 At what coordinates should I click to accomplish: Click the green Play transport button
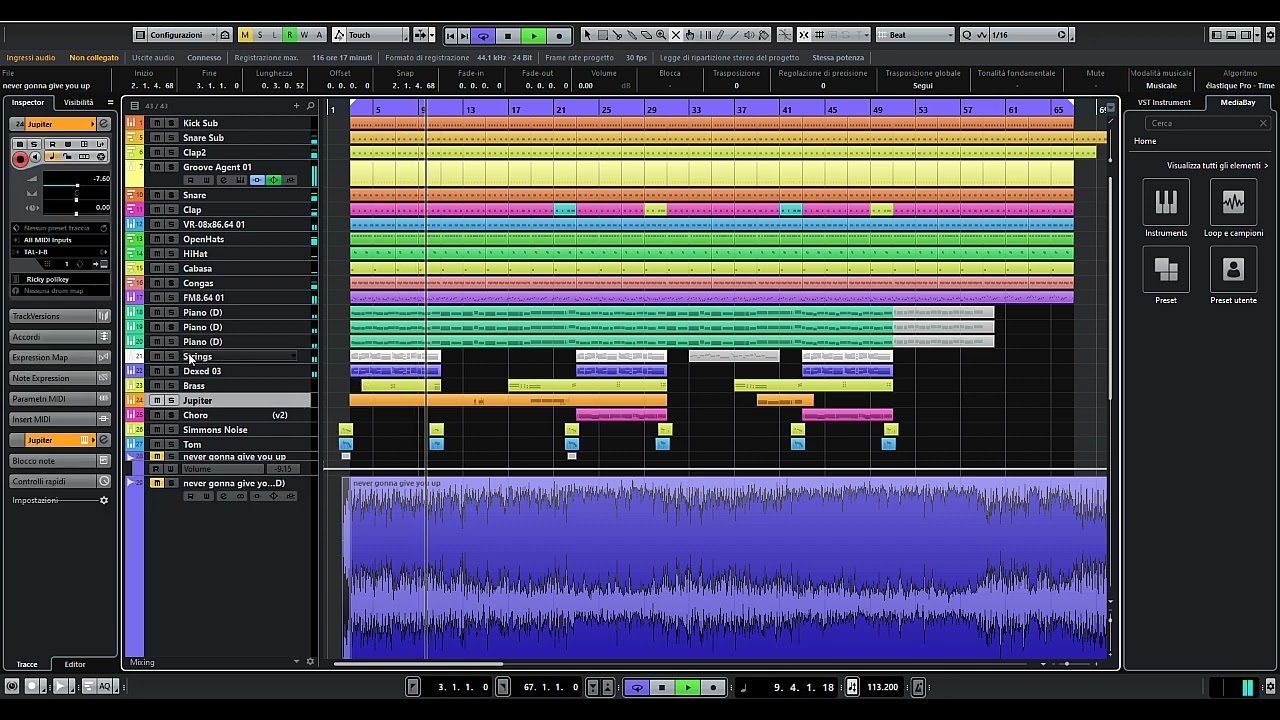click(x=533, y=35)
